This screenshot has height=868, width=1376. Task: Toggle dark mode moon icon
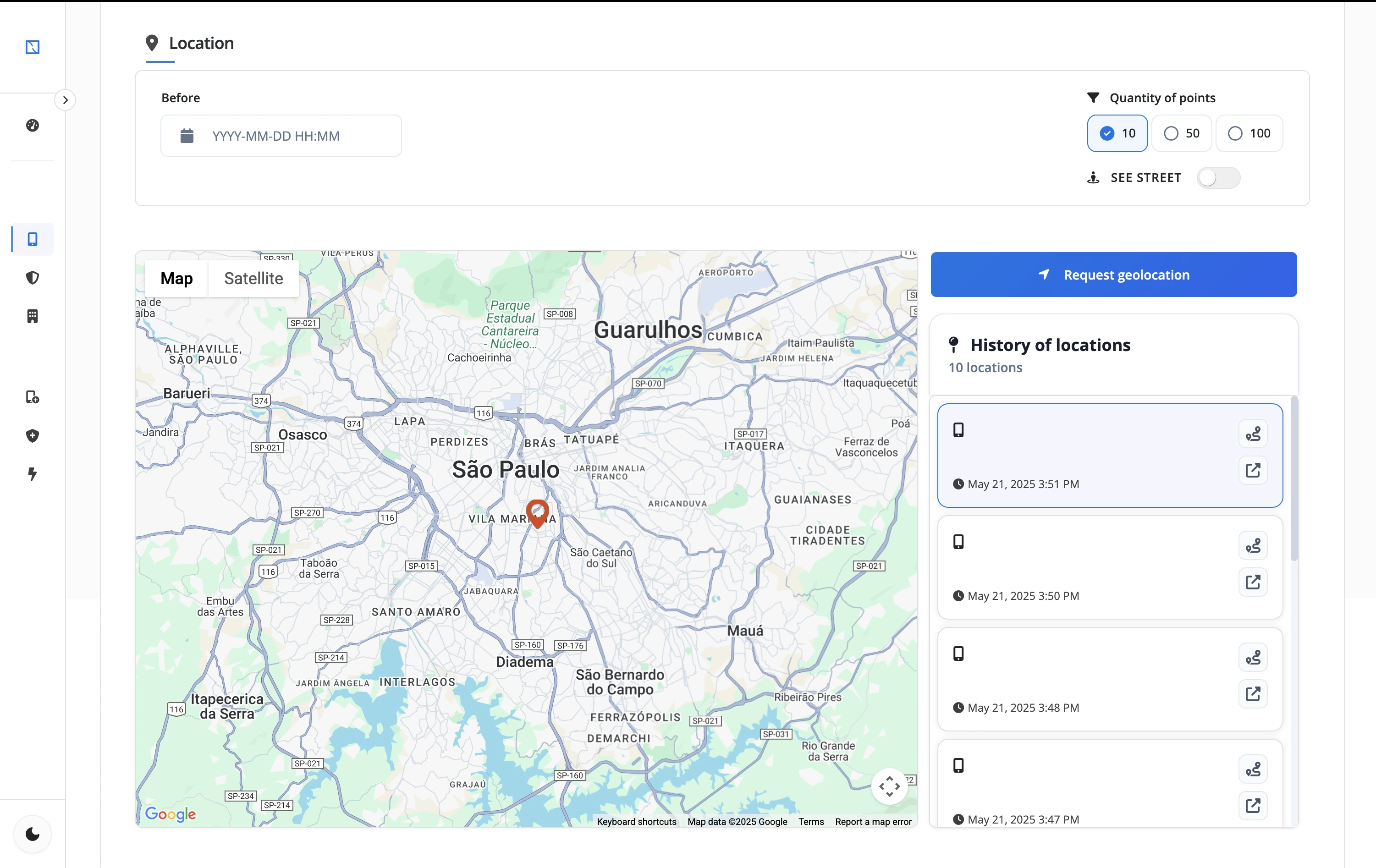(33, 834)
